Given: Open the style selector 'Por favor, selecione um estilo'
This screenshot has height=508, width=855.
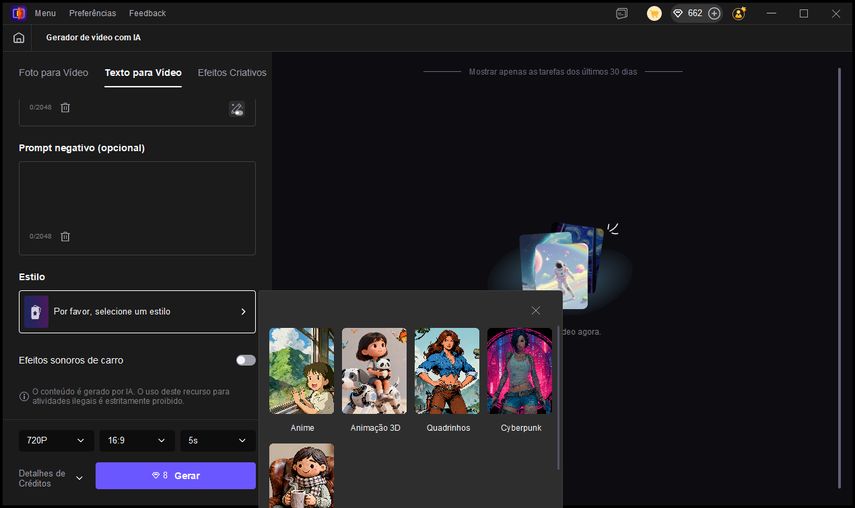Looking at the screenshot, I should (137, 312).
